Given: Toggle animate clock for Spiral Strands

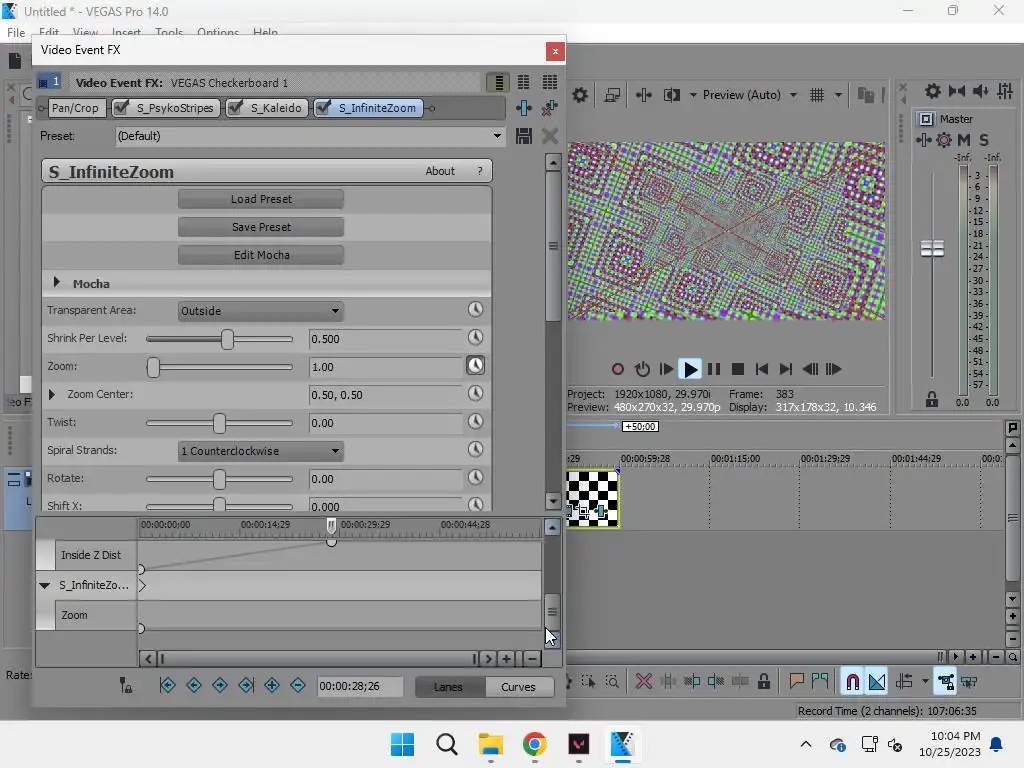Looking at the screenshot, I should [475, 450].
